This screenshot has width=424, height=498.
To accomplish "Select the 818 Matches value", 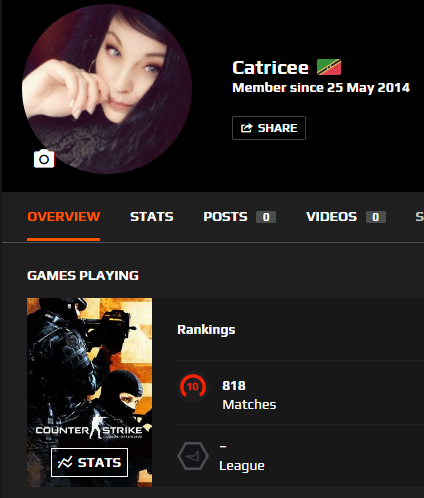I will tap(234, 386).
